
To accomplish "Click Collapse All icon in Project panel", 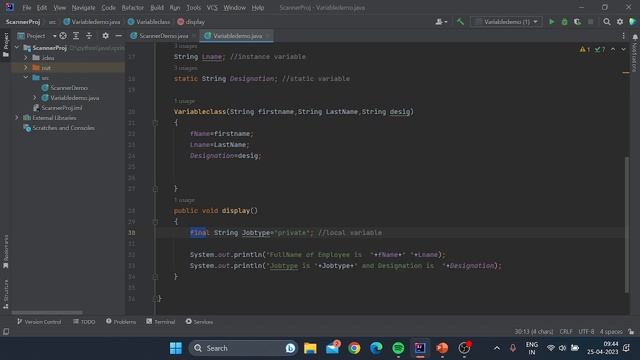I will coord(89,36).
